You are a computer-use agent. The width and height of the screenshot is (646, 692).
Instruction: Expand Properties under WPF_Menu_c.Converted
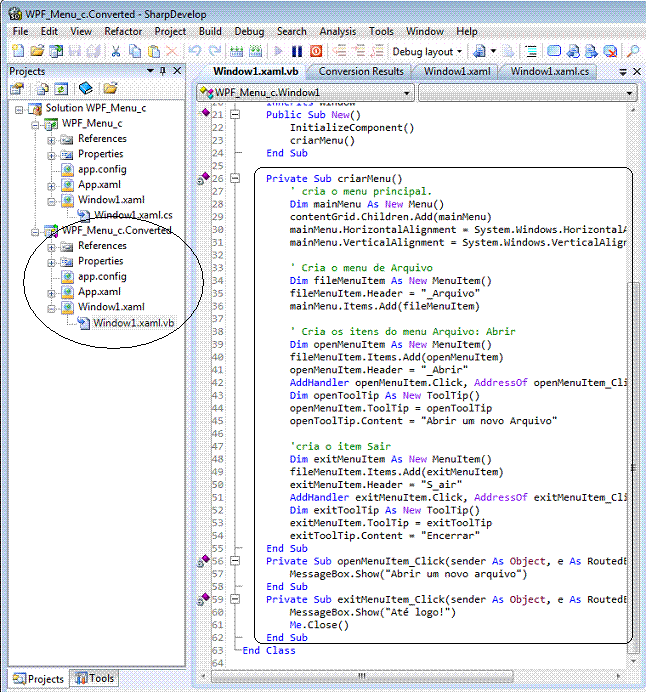tap(51, 262)
